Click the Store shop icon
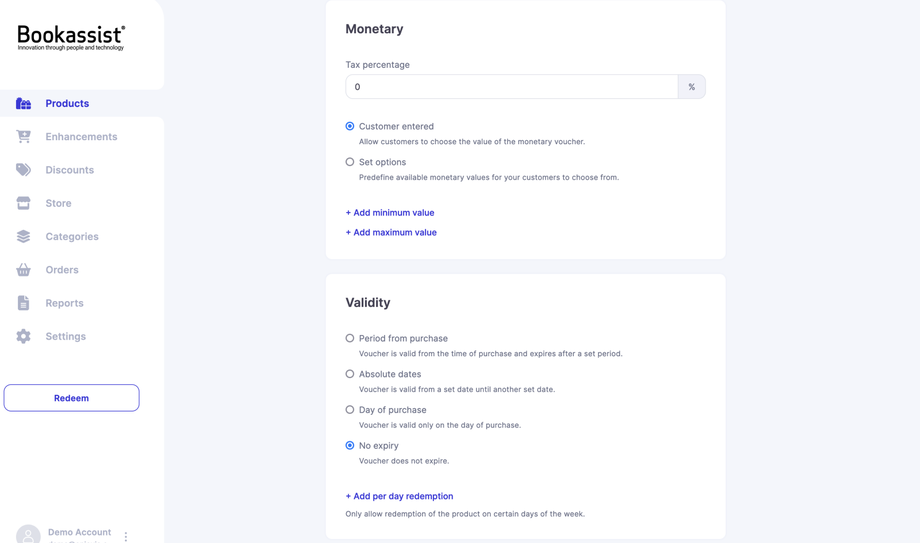Screen dimensions: 920x543 pos(23,203)
